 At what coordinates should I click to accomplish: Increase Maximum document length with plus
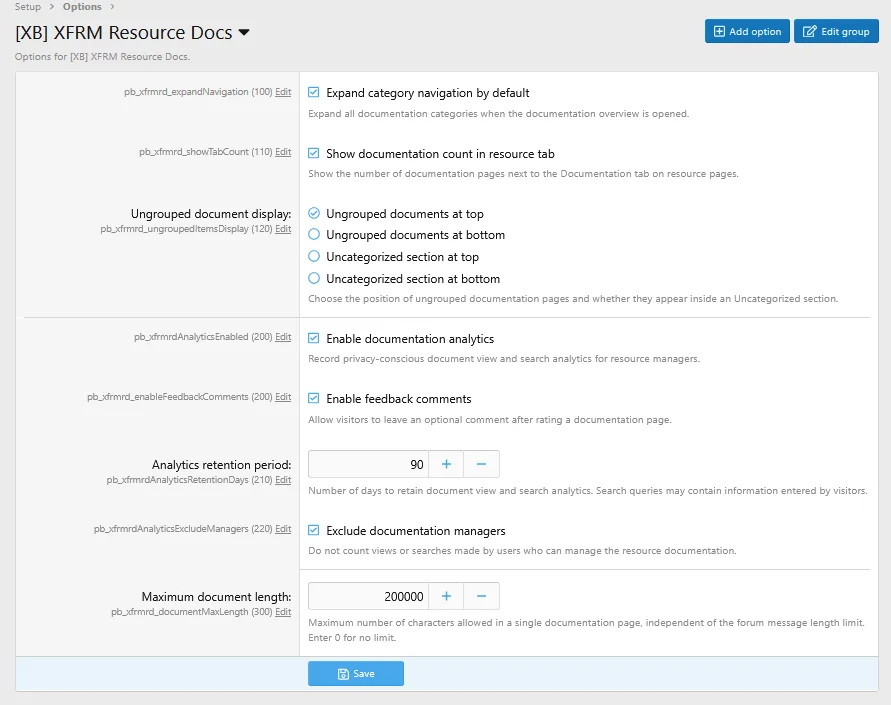coord(446,596)
